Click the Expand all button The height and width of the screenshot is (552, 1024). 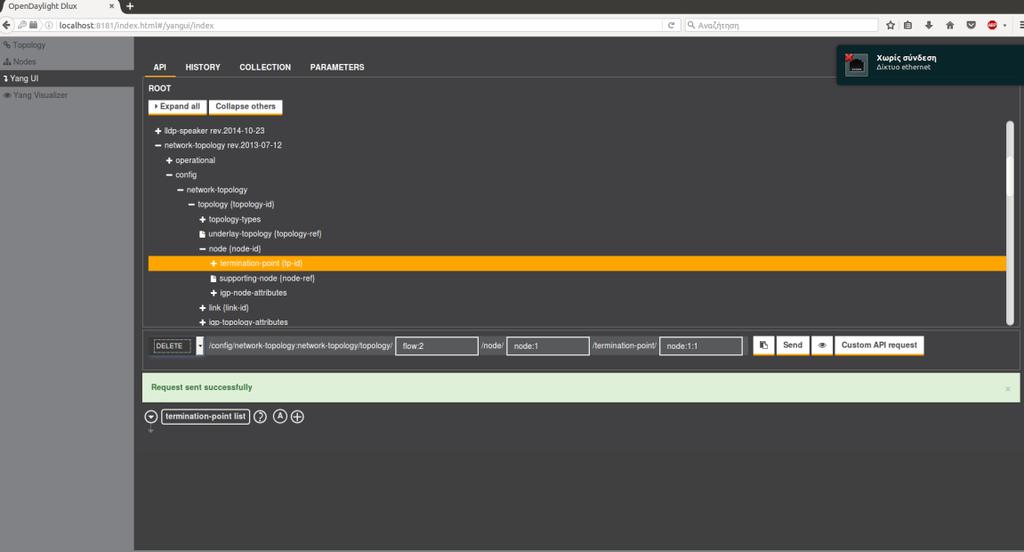[177, 106]
